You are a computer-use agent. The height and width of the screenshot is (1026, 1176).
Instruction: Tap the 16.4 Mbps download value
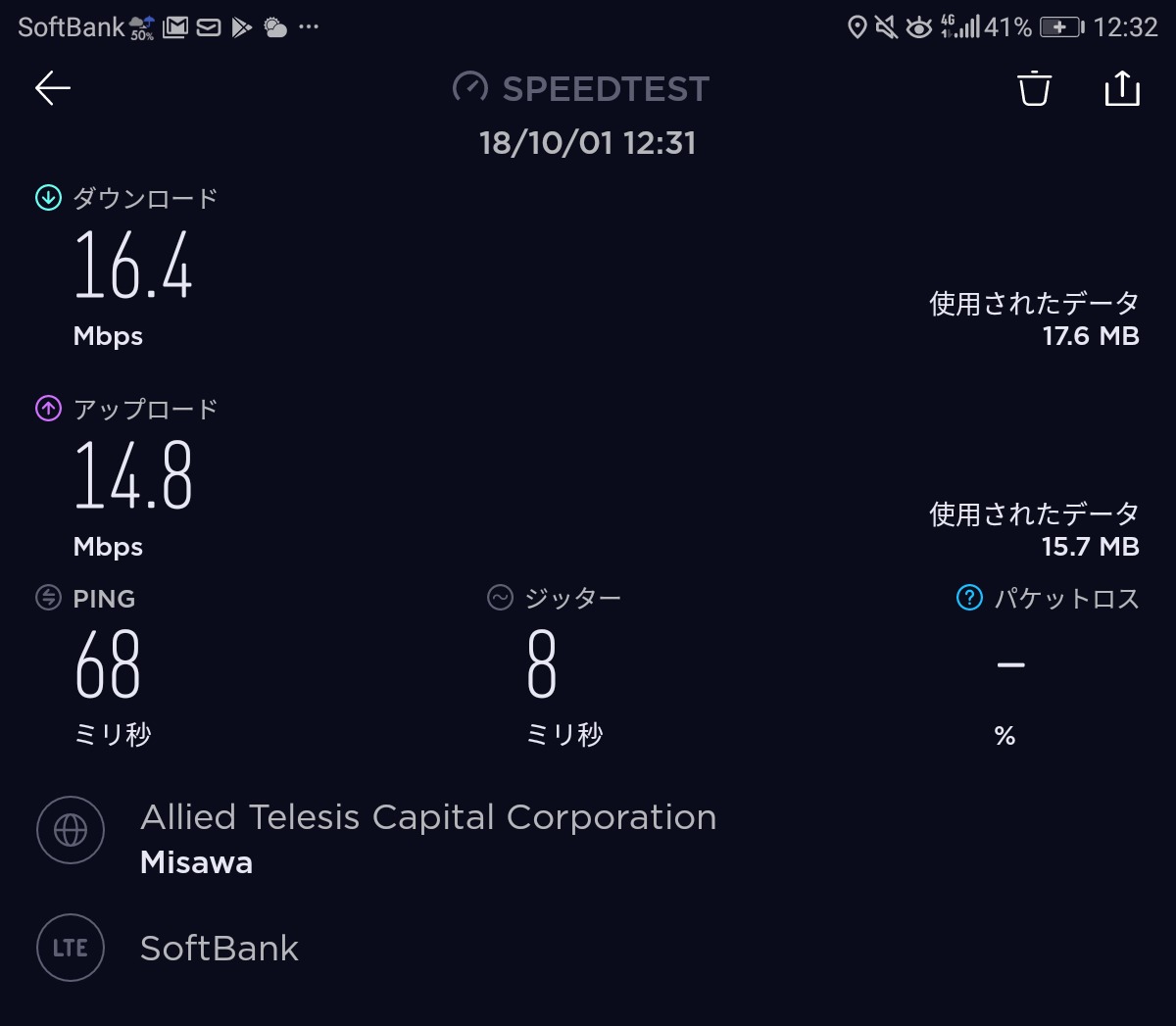(x=133, y=265)
